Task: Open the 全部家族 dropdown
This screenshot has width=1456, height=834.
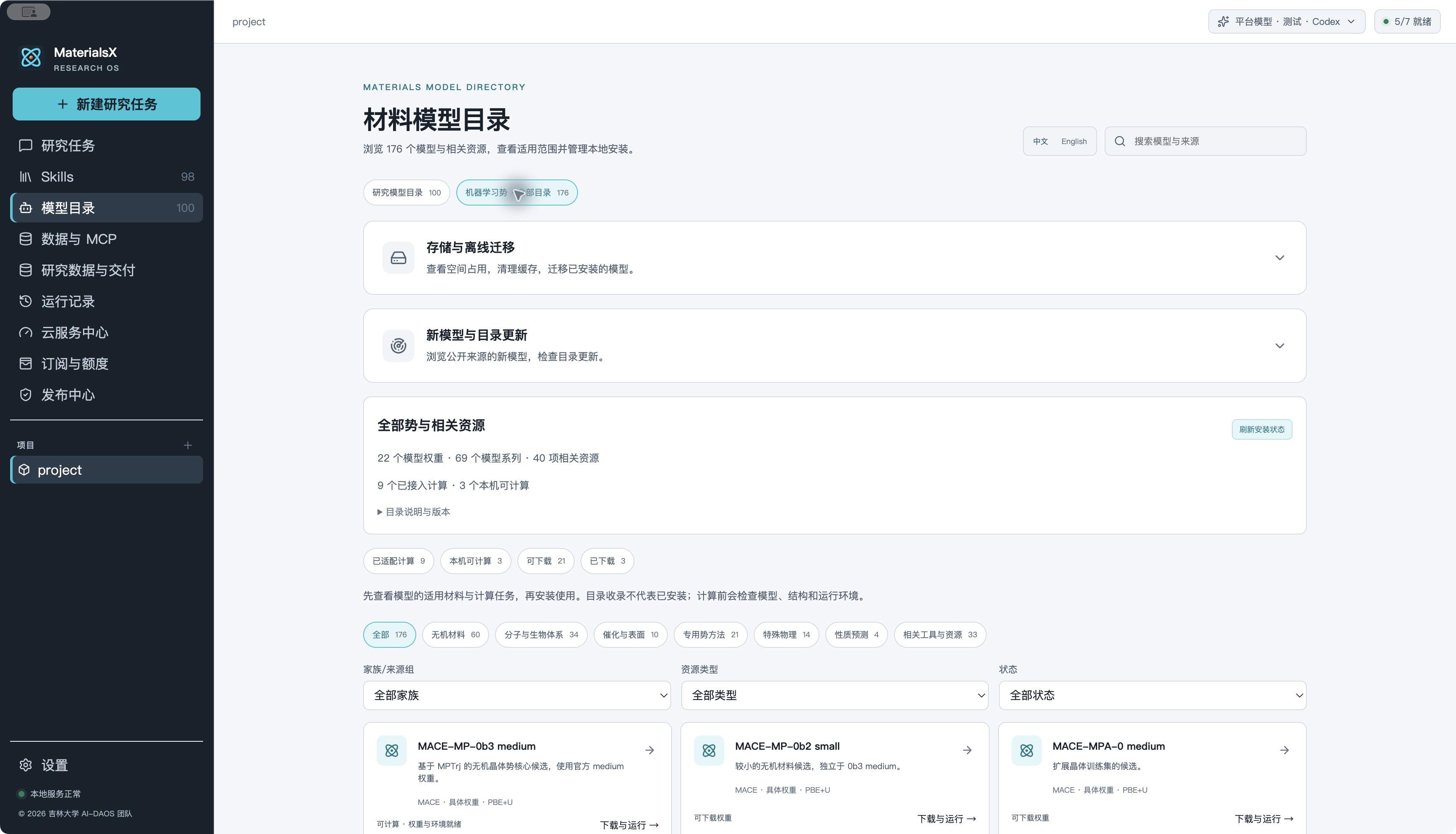Action: pyautogui.click(x=517, y=695)
